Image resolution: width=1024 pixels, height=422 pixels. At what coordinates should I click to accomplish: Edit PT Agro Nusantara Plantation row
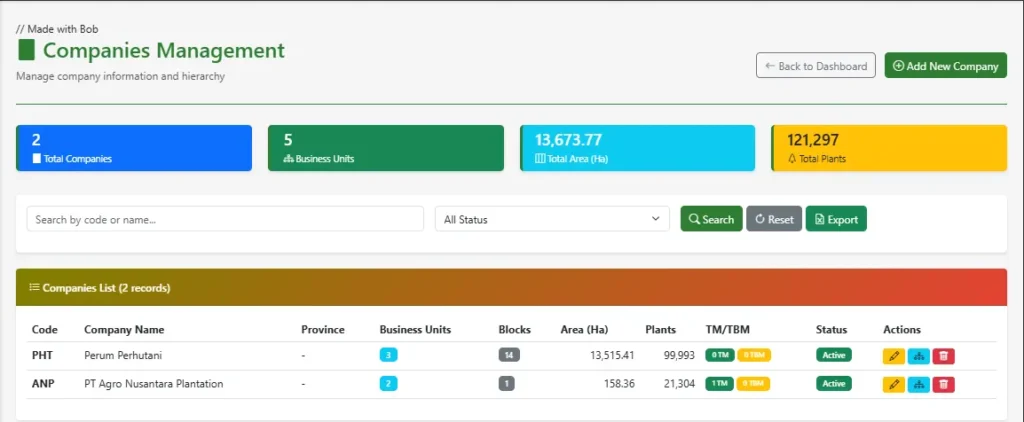(x=893, y=384)
